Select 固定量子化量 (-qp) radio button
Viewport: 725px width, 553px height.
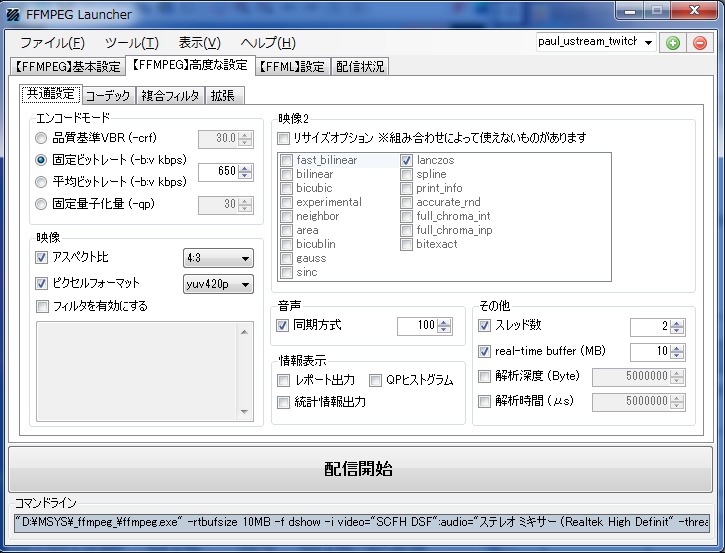41,204
